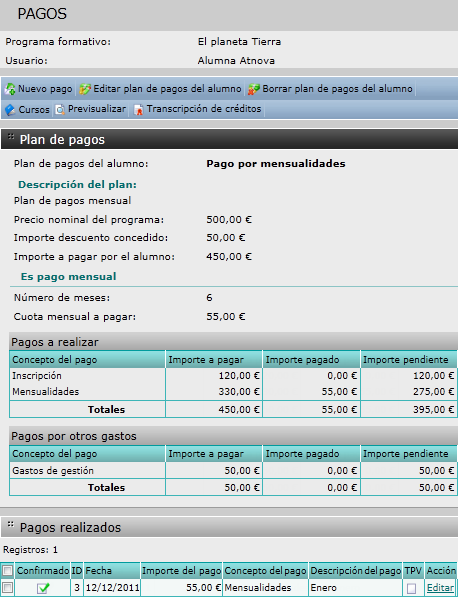The width and height of the screenshot is (458, 597).
Task: Toggle the green Confirmado checkmark for payment 3
Action: click(43, 588)
